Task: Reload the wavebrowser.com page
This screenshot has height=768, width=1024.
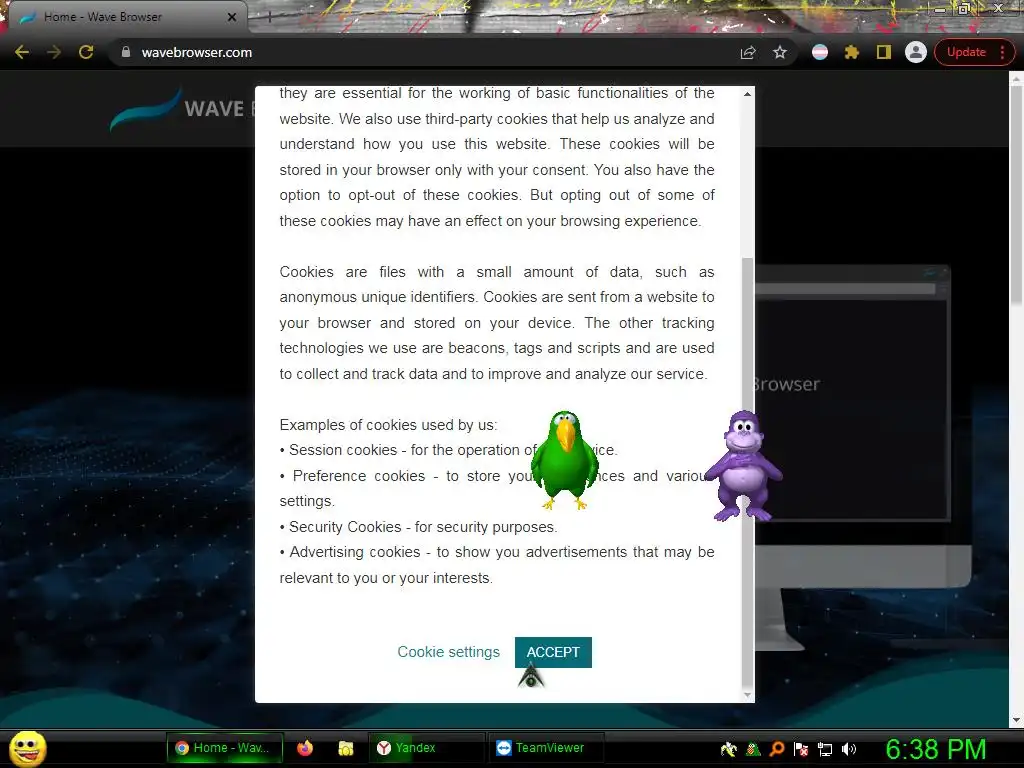Action: pos(86,52)
